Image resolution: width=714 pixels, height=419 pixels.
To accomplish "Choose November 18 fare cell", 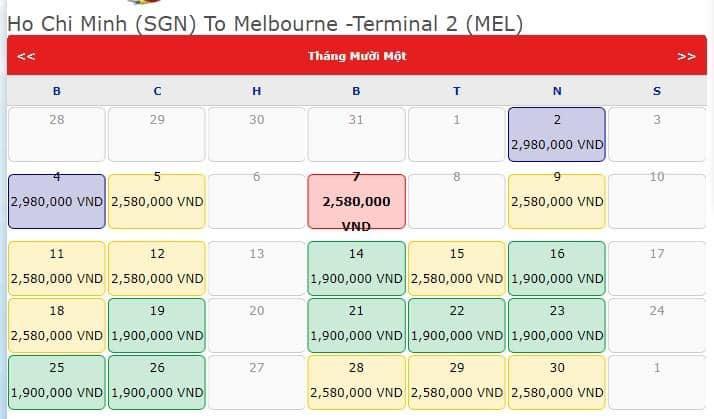I will pos(57,326).
